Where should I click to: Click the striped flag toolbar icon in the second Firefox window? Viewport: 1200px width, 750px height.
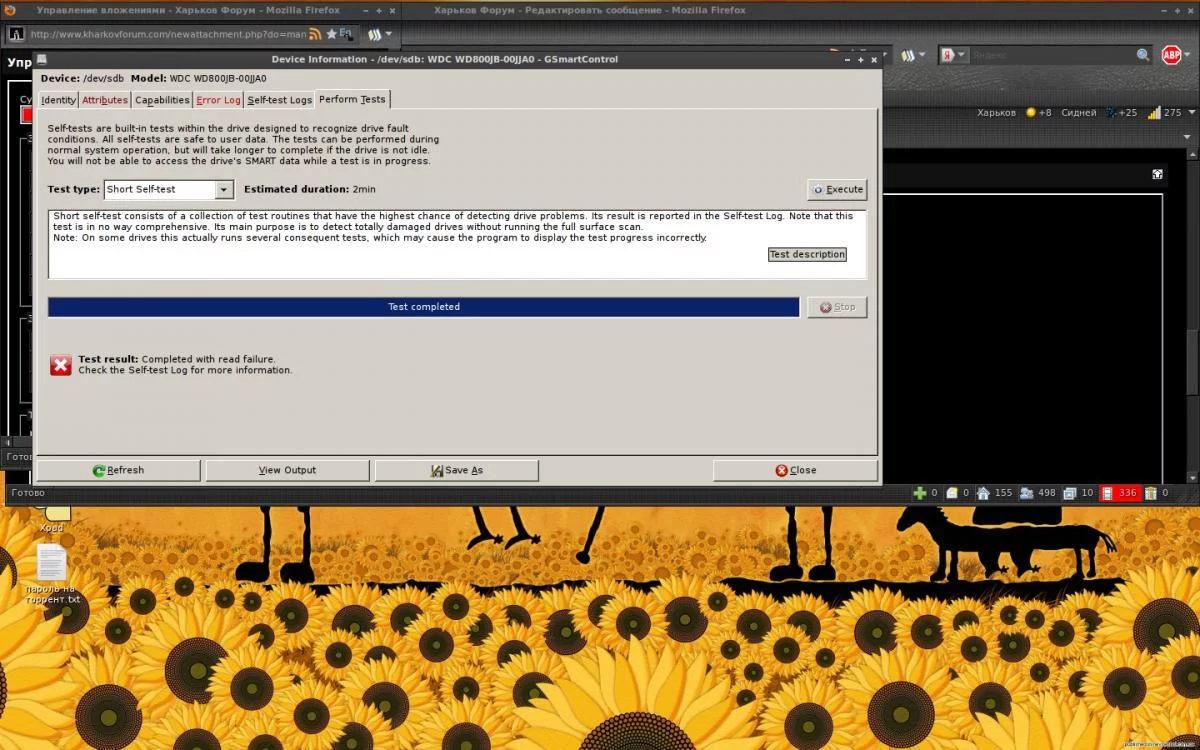(908, 55)
